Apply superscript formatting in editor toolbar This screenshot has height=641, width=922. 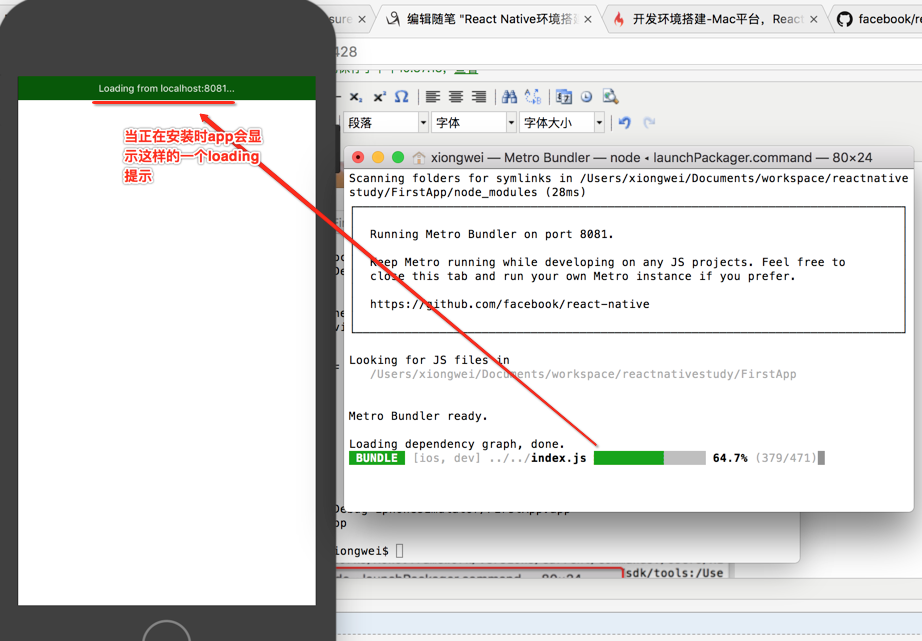(x=380, y=97)
